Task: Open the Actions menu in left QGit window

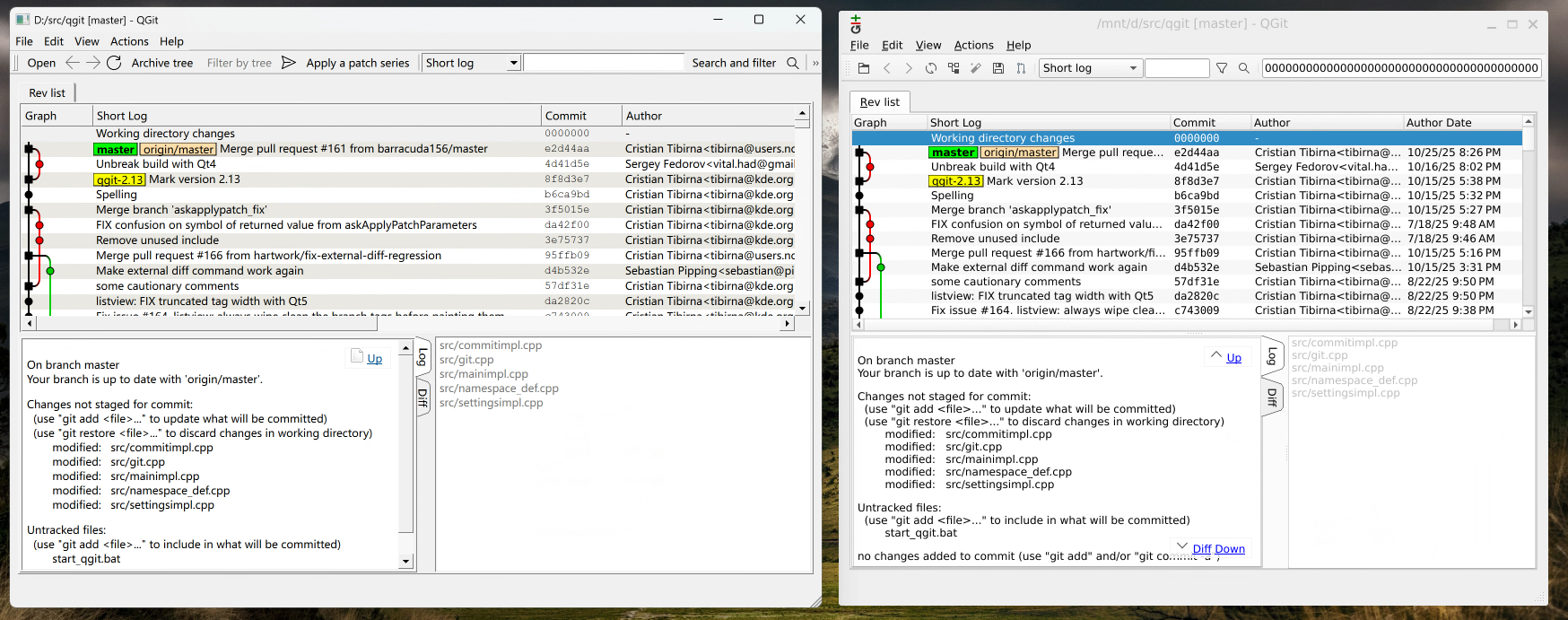Action: (x=129, y=41)
